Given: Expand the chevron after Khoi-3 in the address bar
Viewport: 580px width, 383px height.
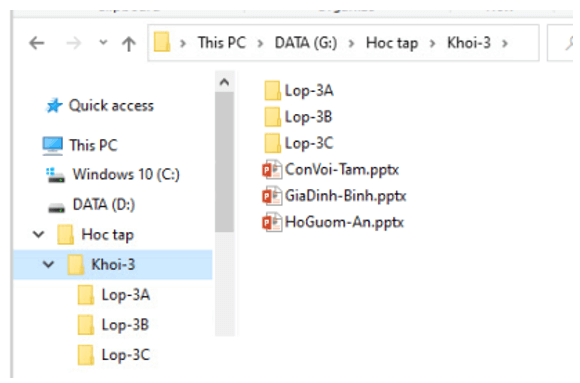Looking at the screenshot, I should (x=505, y=44).
